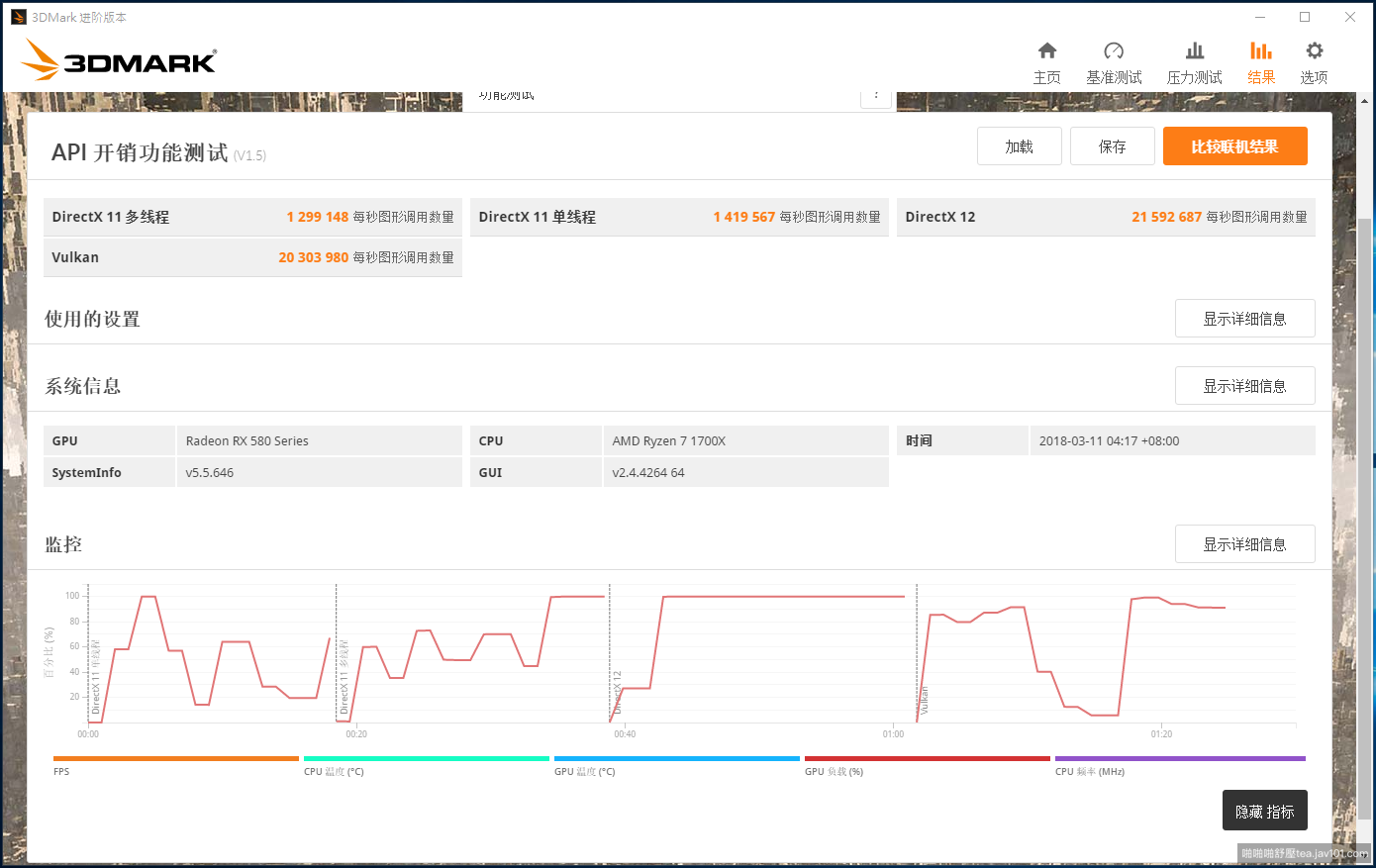
Task: Toggle the GPU 负载 red legend bar
Action: click(928, 759)
